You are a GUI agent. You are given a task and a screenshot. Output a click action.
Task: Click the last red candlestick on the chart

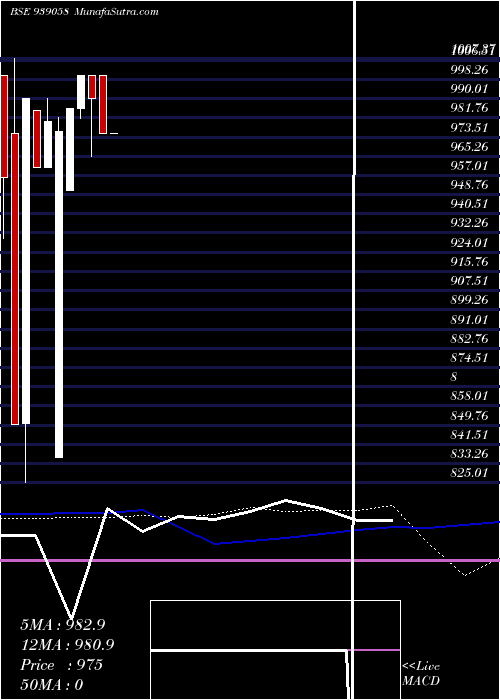(x=103, y=104)
